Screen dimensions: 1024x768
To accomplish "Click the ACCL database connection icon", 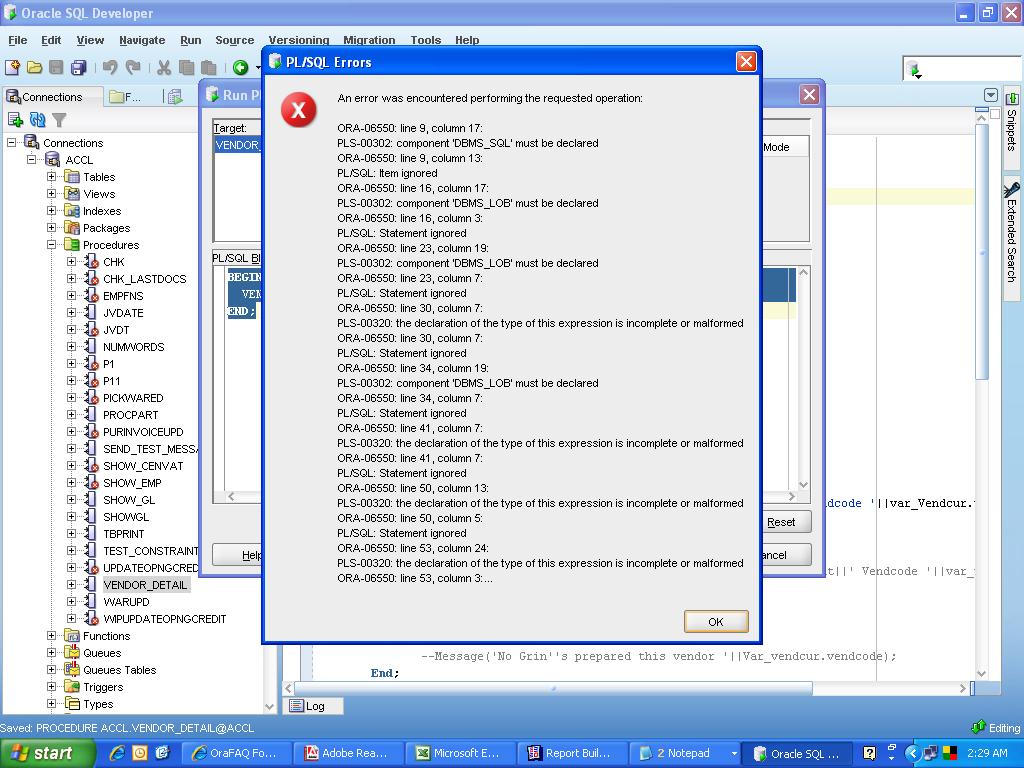I will pos(53,160).
